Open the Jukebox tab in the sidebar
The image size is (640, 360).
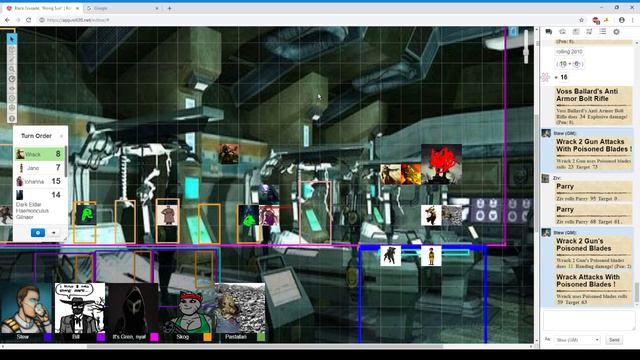point(589,32)
